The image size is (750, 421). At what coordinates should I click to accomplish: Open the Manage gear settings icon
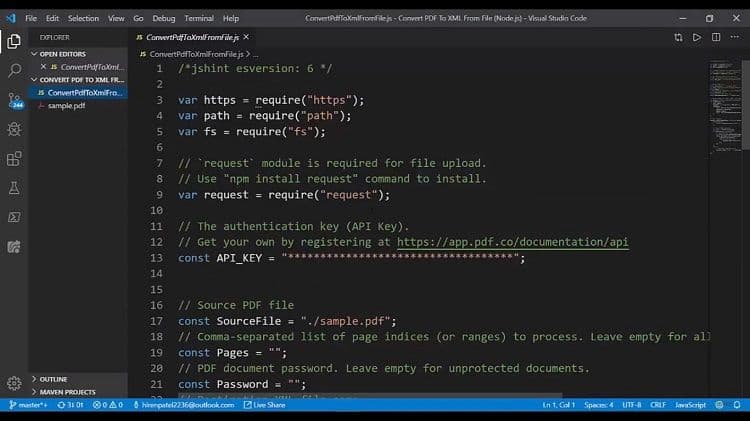(x=14, y=383)
